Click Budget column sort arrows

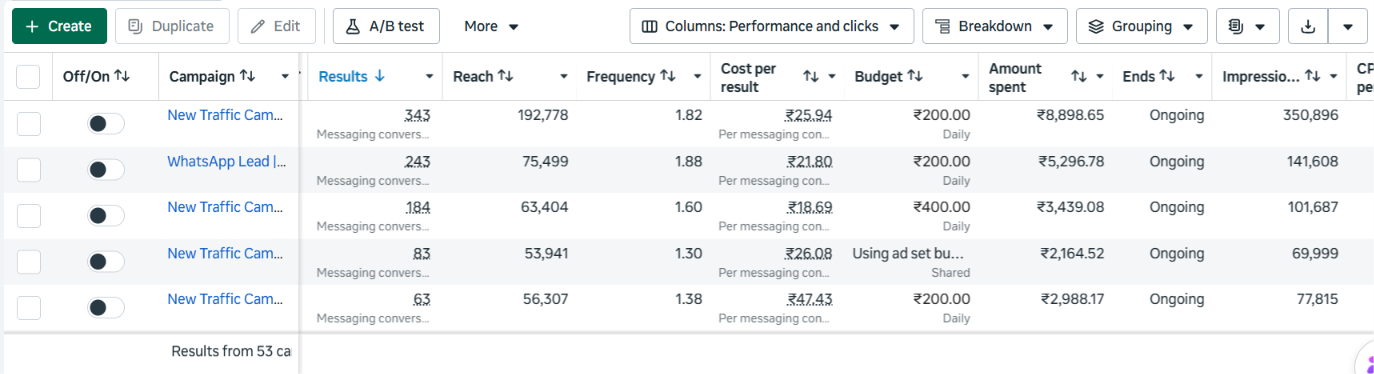click(915, 76)
